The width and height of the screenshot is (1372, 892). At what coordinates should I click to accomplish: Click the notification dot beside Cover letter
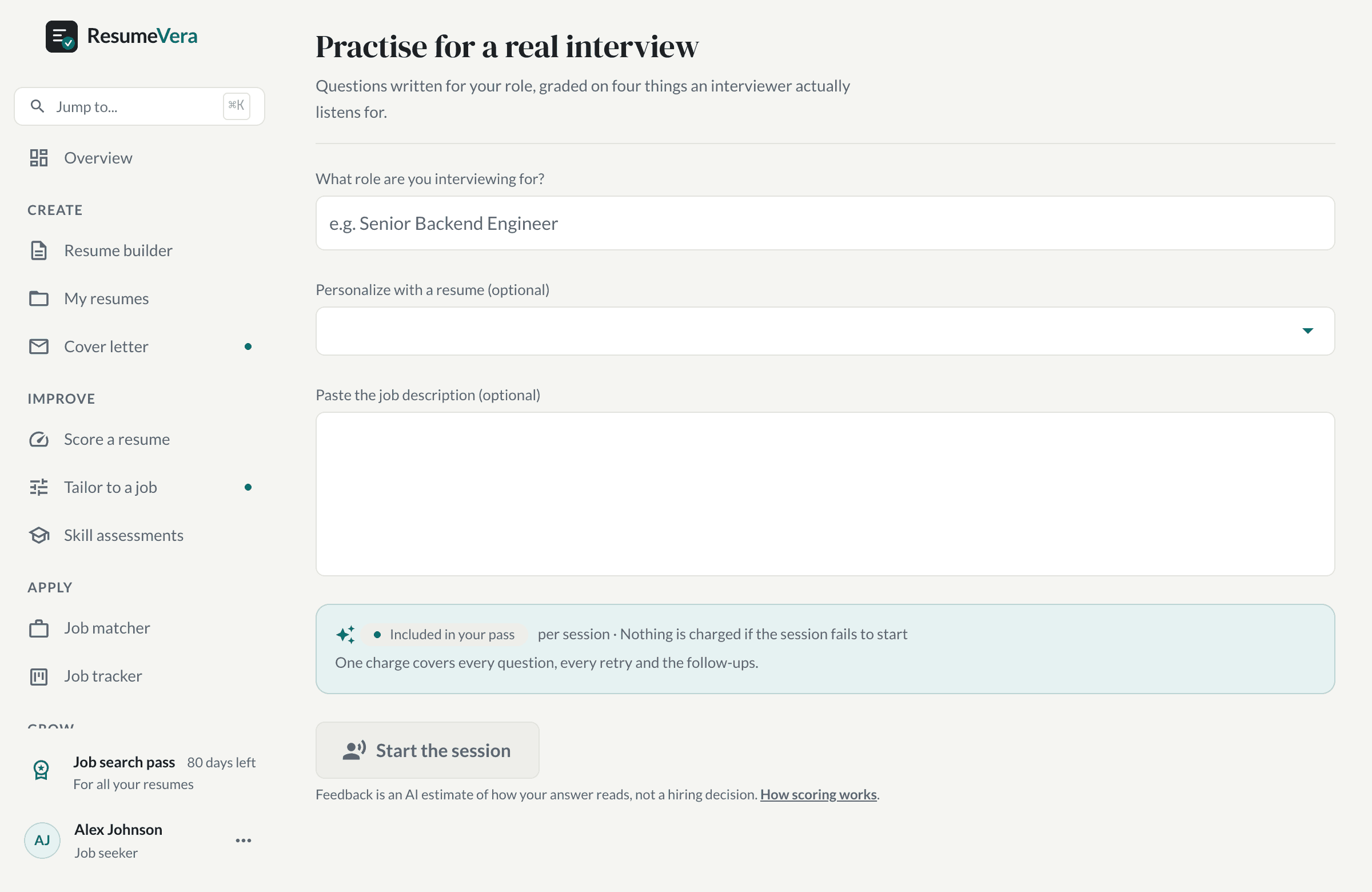(x=248, y=347)
